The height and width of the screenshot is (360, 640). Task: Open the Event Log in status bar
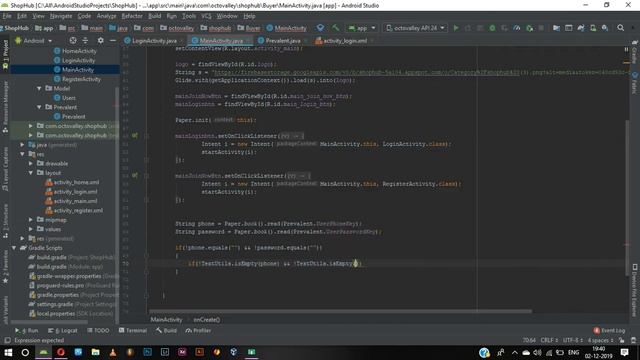[x=609, y=330]
